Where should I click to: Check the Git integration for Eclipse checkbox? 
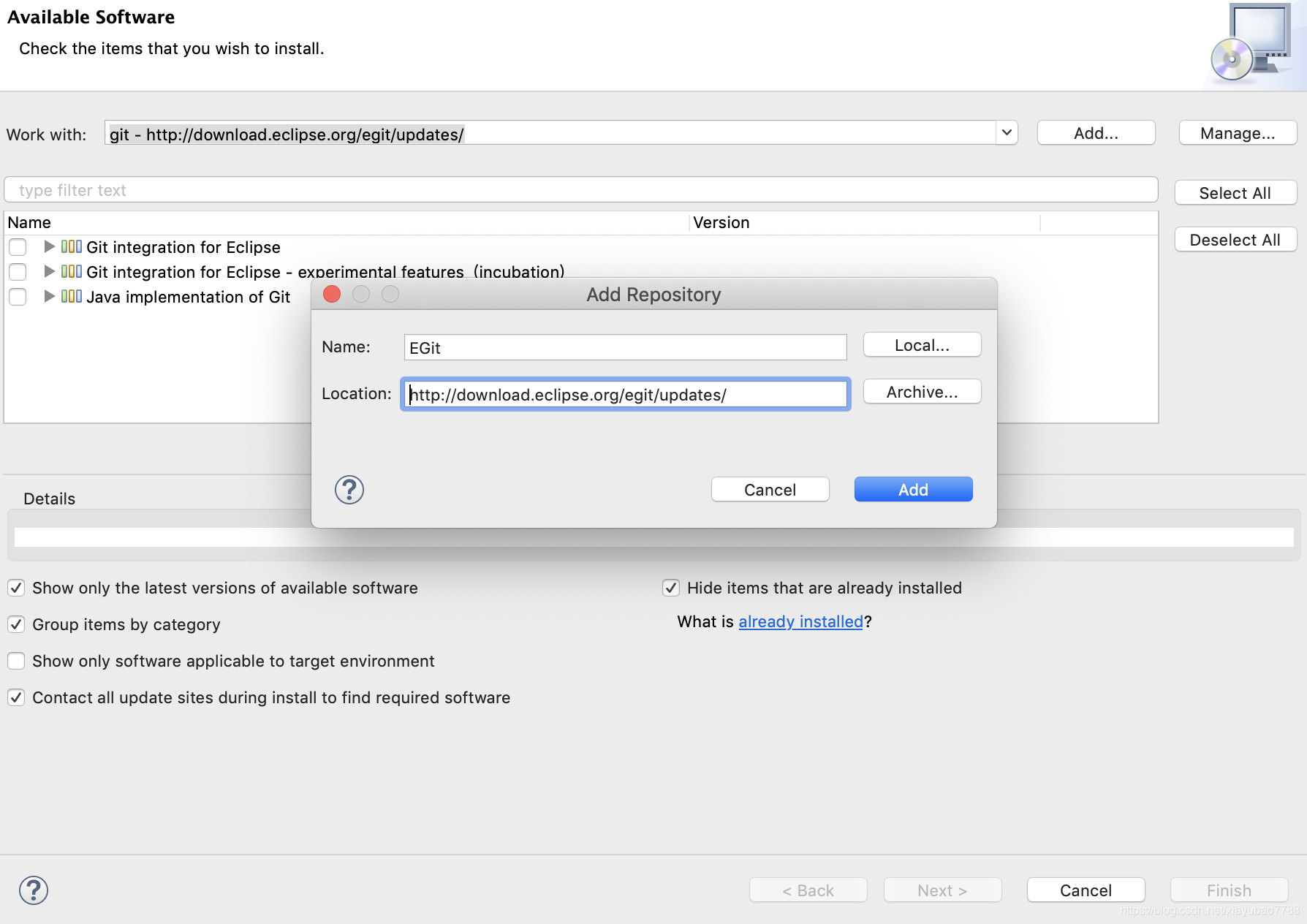click(x=18, y=247)
